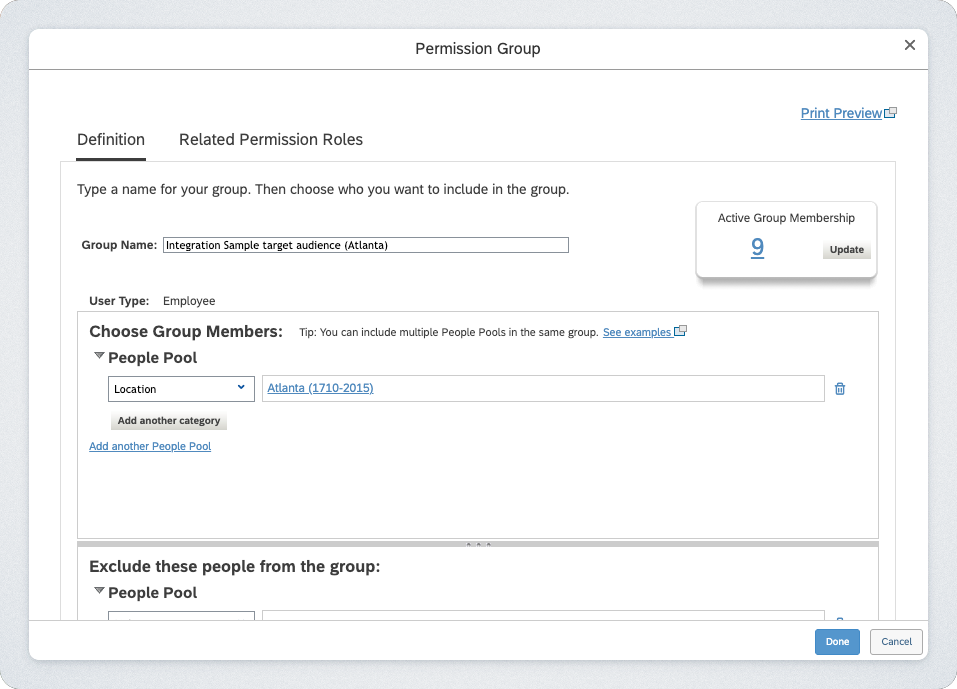Screen dimensions: 957x689
Task: Click the Add another category button
Action: click(x=169, y=421)
